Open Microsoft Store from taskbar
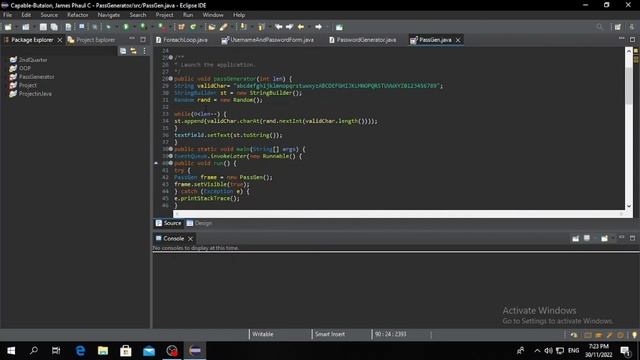The width and height of the screenshot is (640, 360). pyautogui.click(x=126, y=351)
